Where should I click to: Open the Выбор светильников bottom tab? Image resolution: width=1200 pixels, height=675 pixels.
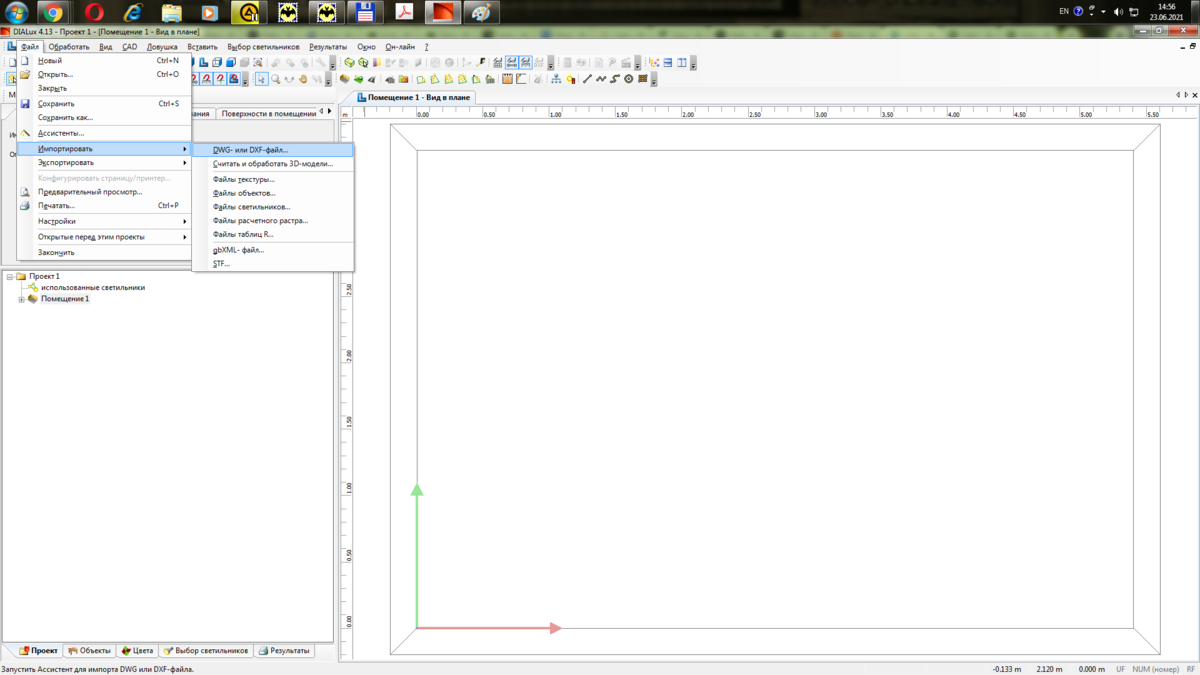(x=205, y=651)
